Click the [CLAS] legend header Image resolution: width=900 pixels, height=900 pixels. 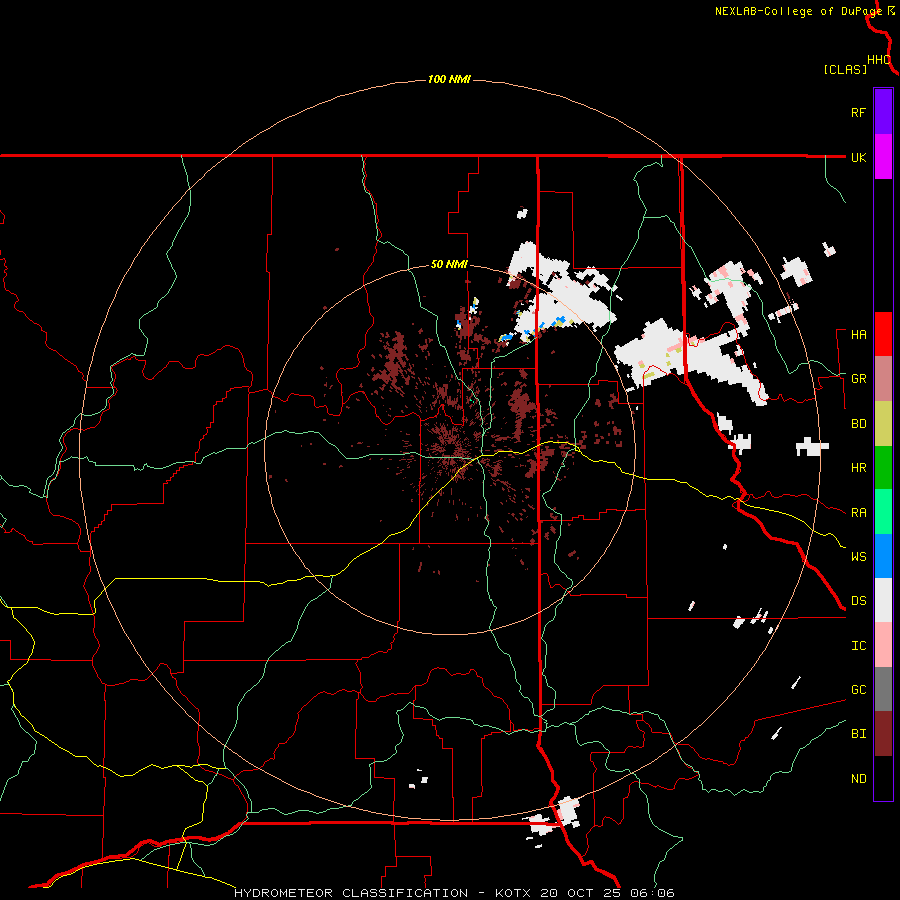coord(845,69)
